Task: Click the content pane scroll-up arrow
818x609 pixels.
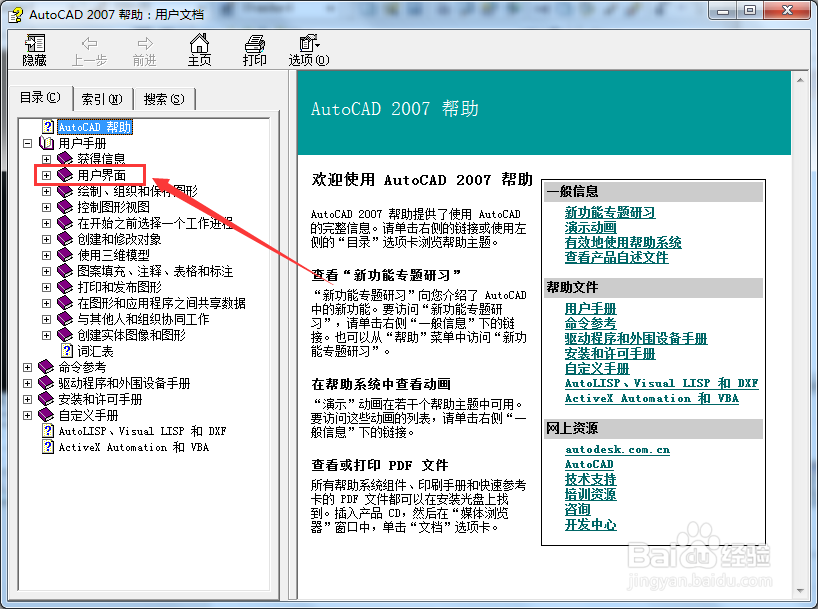Action: 800,80
